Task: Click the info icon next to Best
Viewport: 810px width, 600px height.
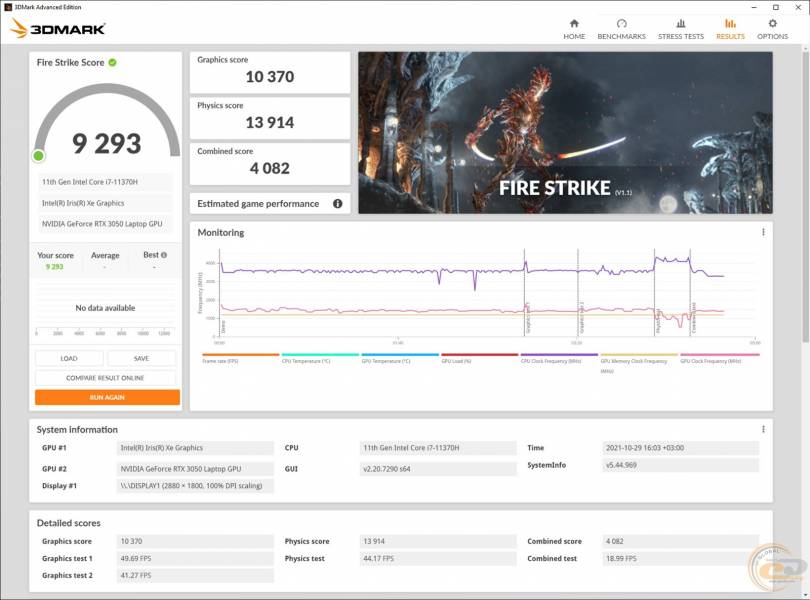Action: click(x=164, y=255)
